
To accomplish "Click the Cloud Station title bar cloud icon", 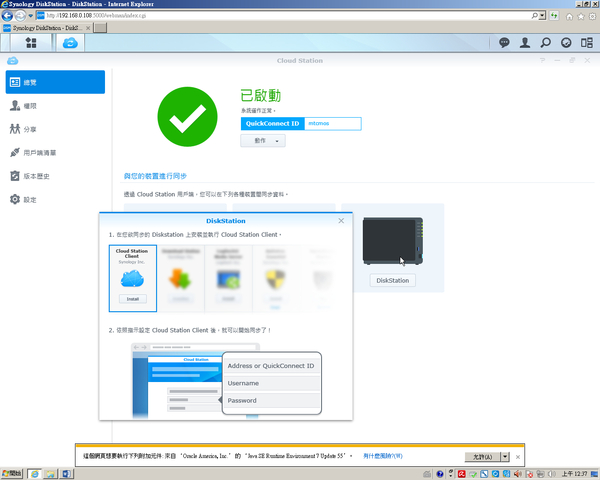I will click(13, 60).
